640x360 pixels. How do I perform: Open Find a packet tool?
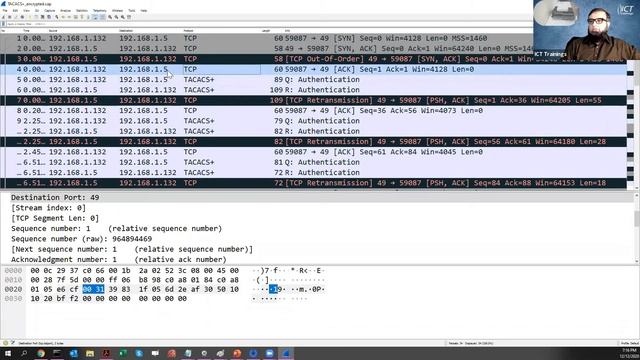coord(57,17)
